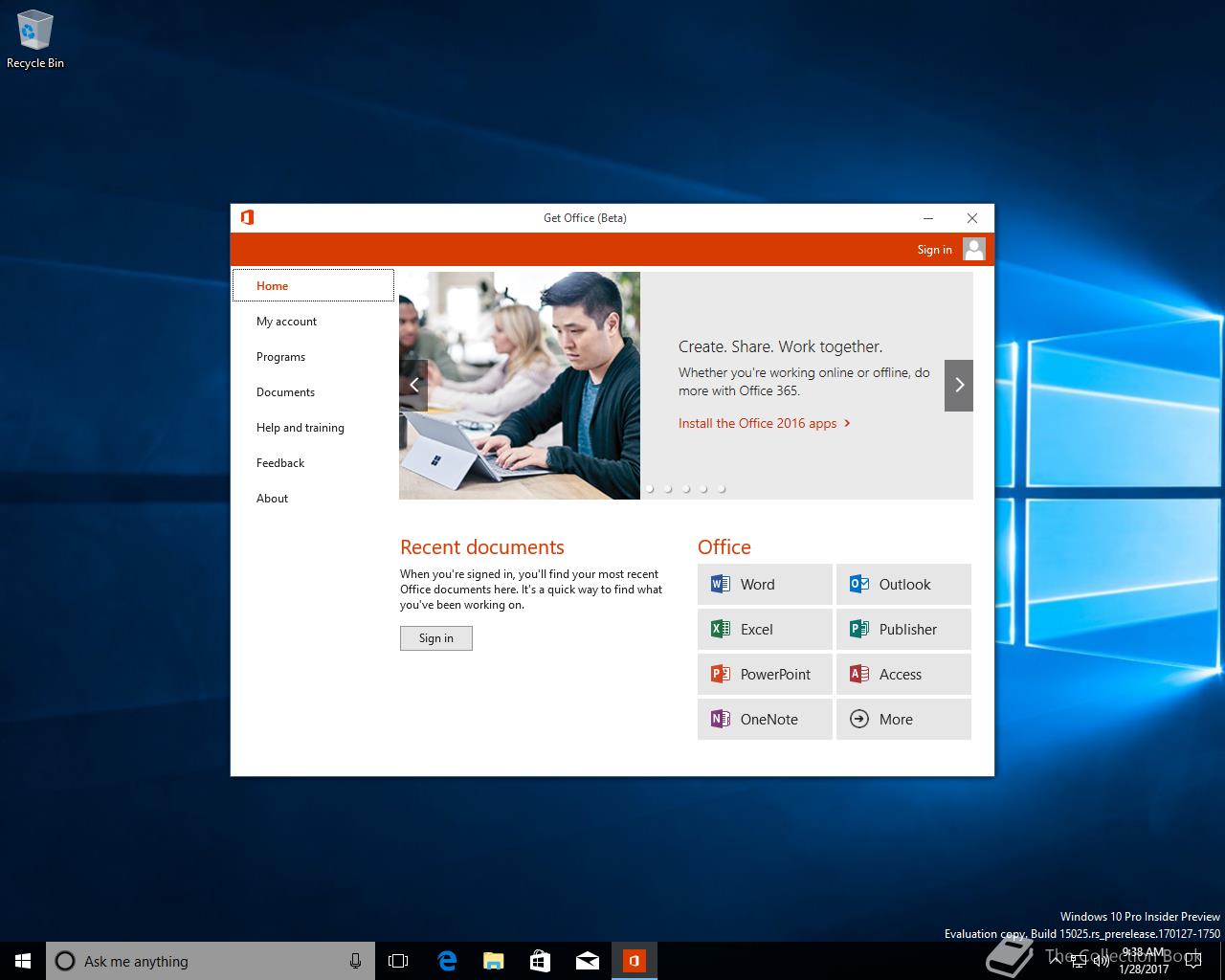
Task: Launch Microsoft Edge from taskbar
Action: (x=446, y=961)
